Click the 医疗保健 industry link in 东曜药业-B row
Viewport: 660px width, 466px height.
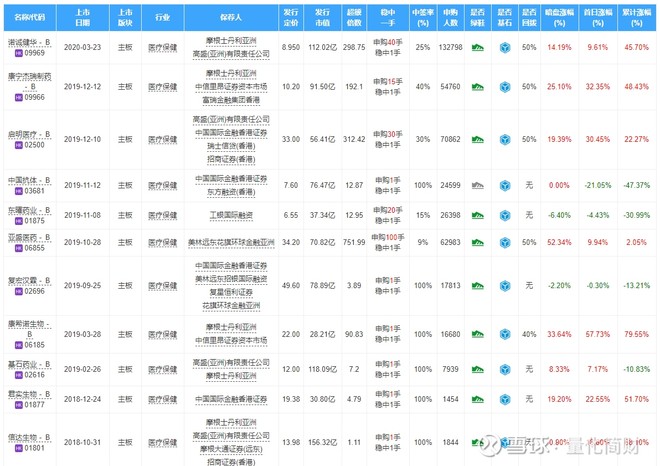coord(162,216)
